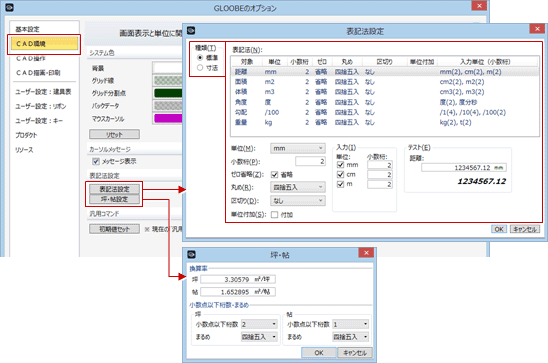Viewport: 548px width, 363px height.
Task: Click the 表記法設定 button
Action: tap(114, 189)
